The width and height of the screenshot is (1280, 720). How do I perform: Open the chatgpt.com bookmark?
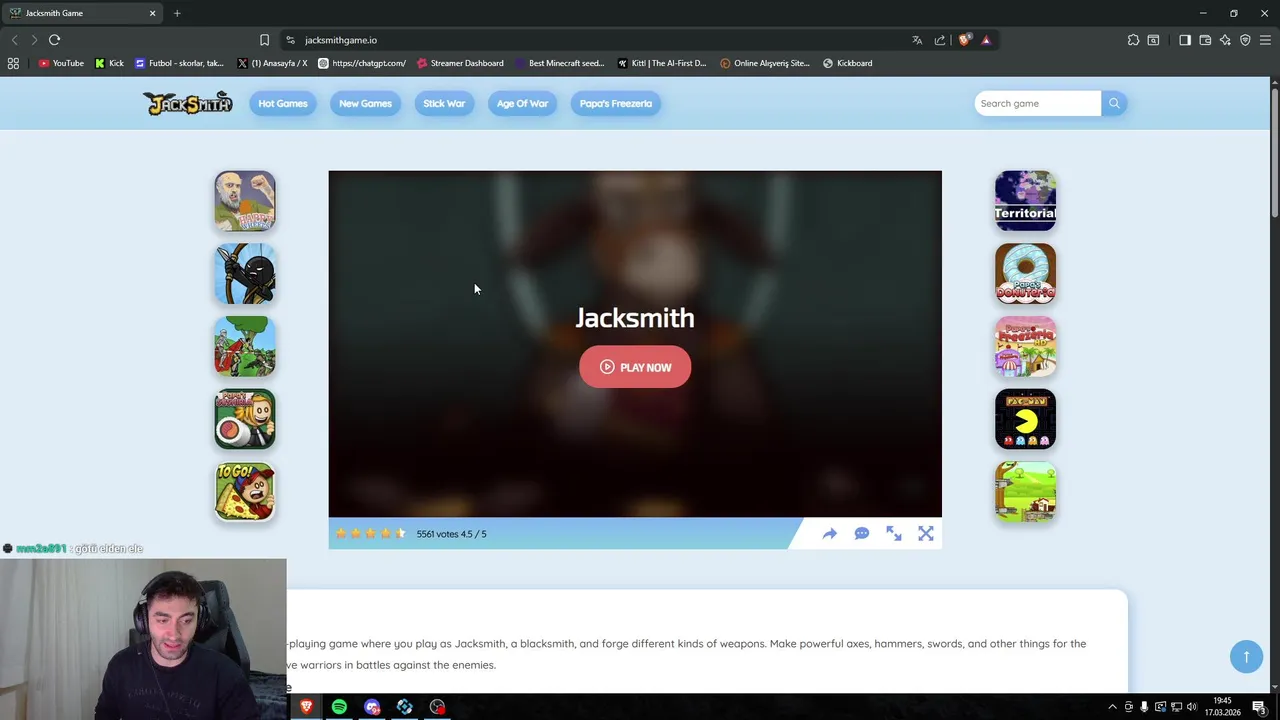point(362,63)
